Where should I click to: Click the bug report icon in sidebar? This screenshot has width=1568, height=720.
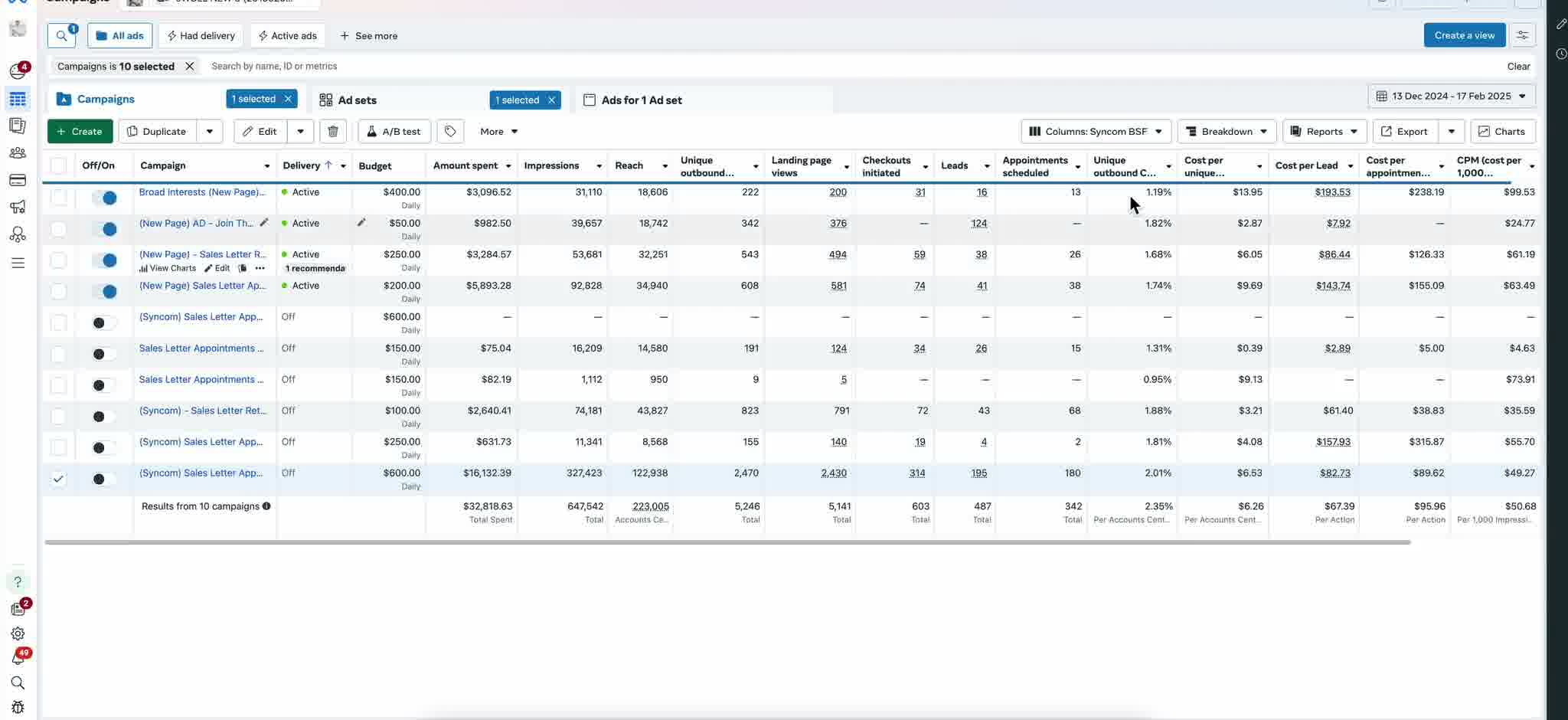click(x=18, y=707)
